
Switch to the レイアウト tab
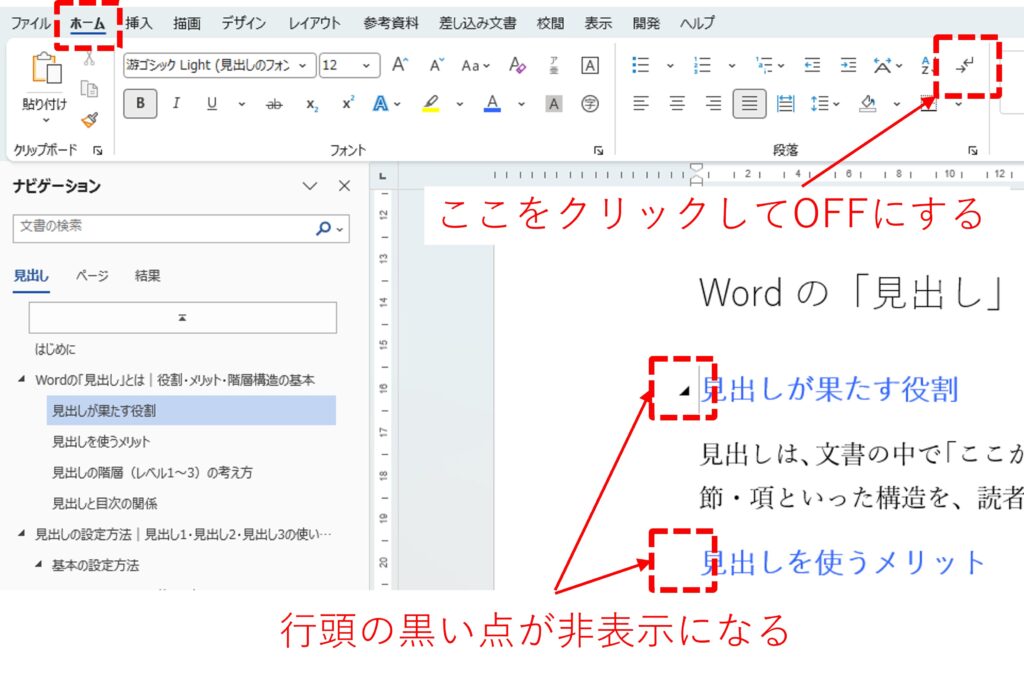pyautogui.click(x=314, y=23)
